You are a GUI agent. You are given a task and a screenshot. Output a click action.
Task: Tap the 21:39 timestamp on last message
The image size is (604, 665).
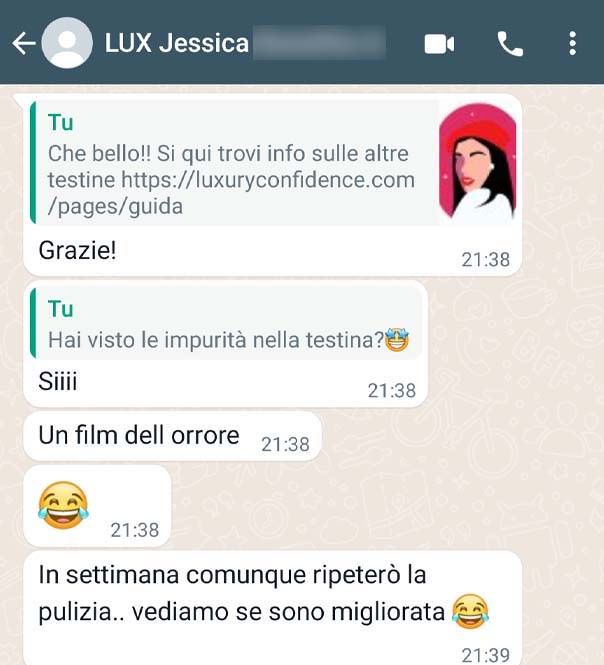point(486,655)
